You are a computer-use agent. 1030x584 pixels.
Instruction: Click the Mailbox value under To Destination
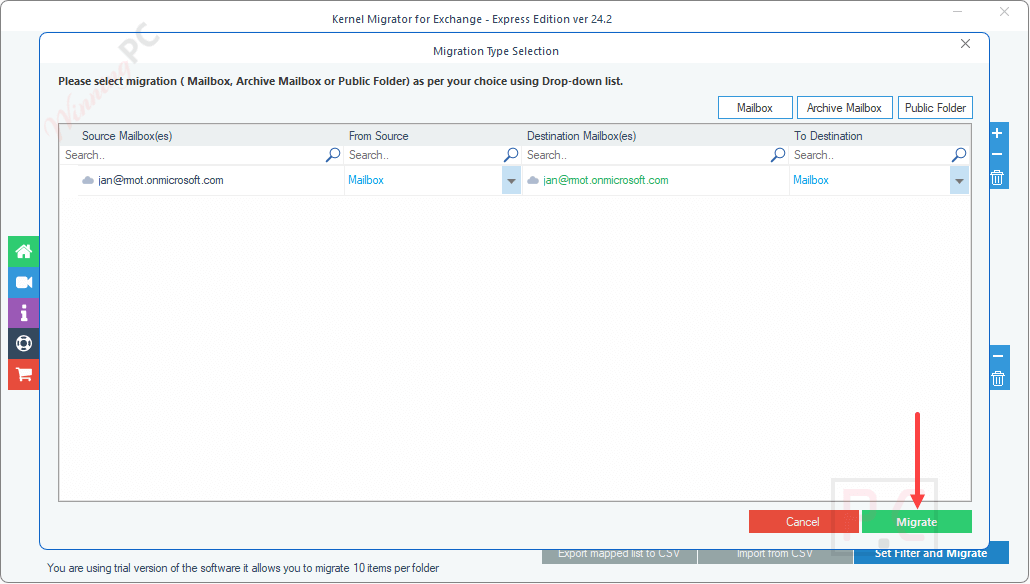point(811,180)
